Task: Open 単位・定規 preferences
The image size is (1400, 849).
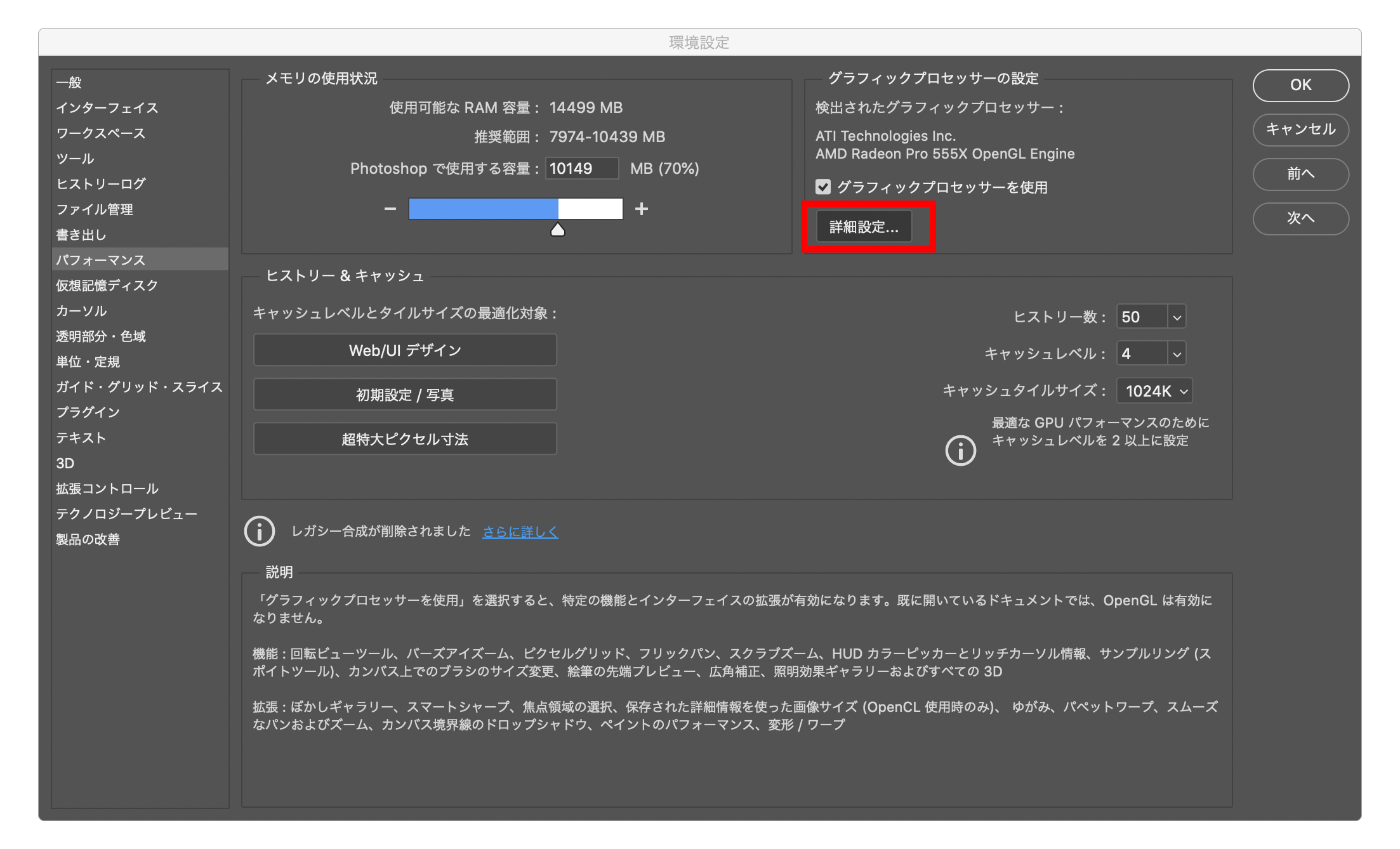Action: 140,362
